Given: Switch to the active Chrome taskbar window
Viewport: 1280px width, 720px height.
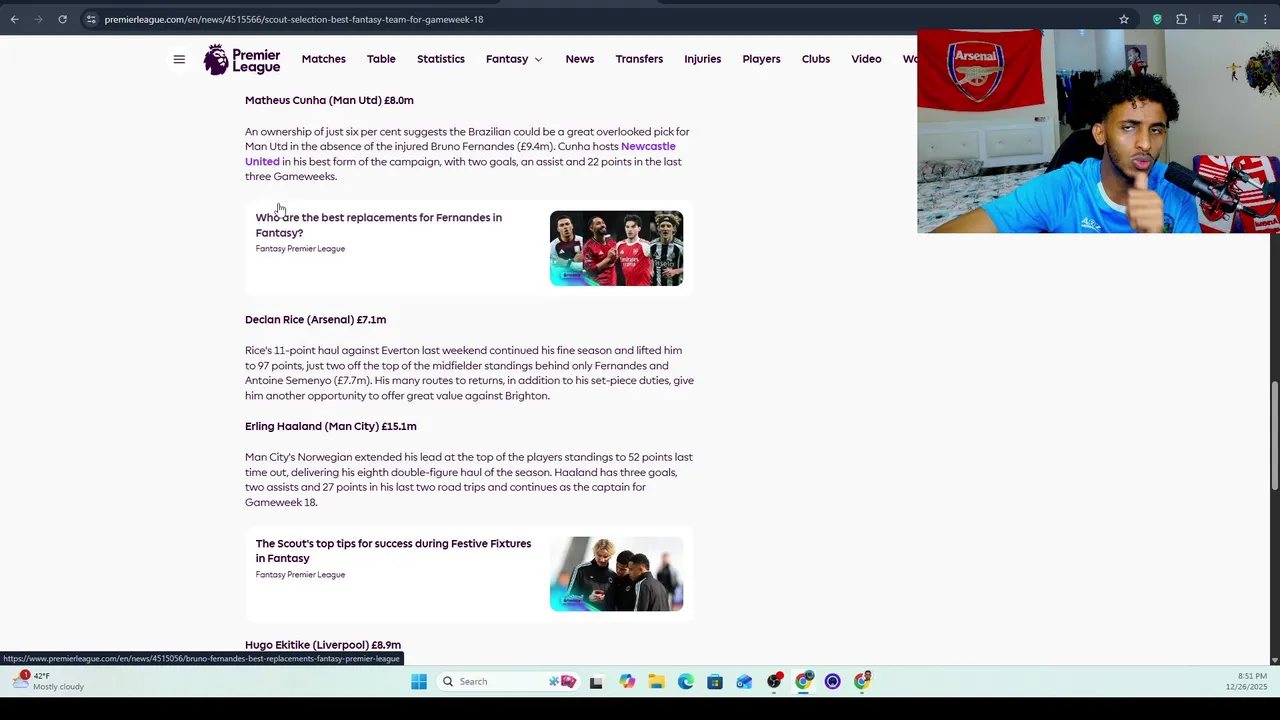Looking at the screenshot, I should pyautogui.click(x=804, y=682).
